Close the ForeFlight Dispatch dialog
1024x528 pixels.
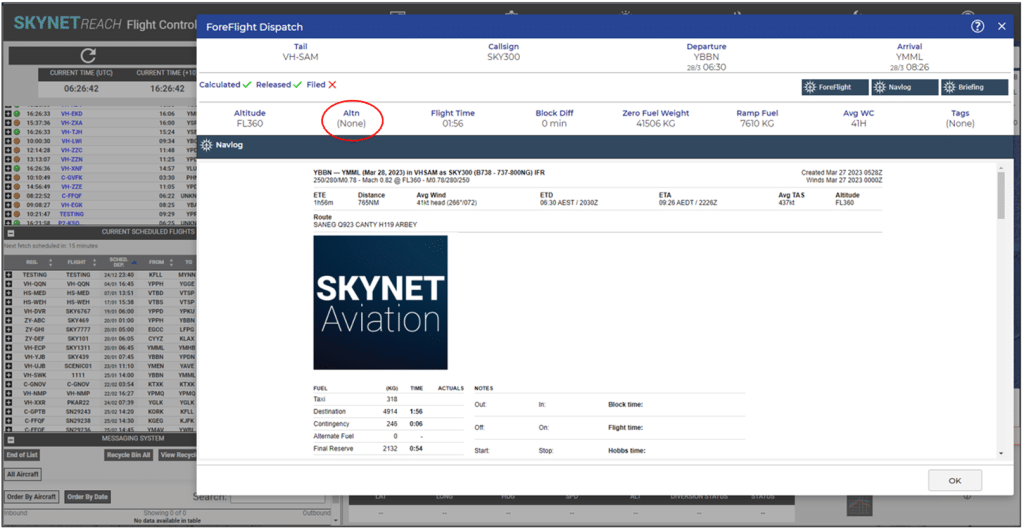coord(1001,27)
